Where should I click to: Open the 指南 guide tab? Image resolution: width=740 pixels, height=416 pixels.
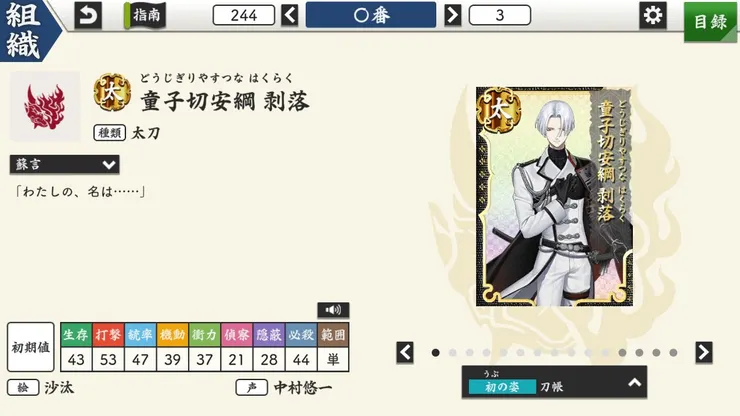point(145,16)
